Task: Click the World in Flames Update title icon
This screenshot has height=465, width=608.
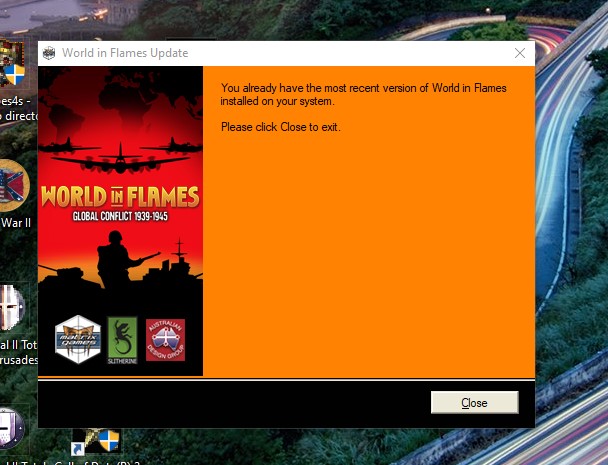Action: pyautogui.click(x=49, y=53)
